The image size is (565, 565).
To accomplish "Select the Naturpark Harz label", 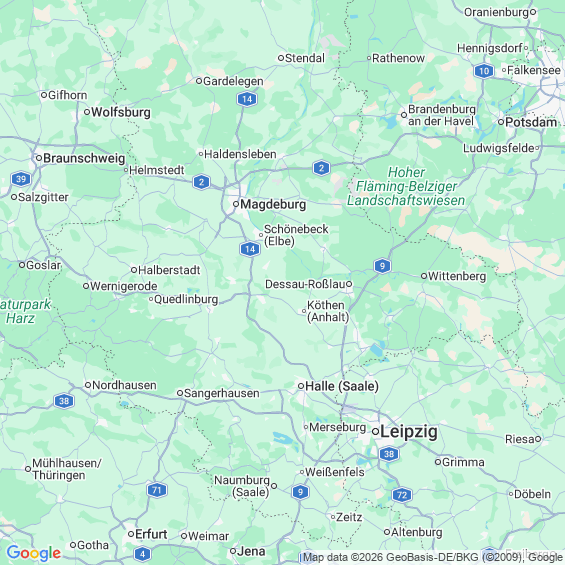I will coord(25,312).
